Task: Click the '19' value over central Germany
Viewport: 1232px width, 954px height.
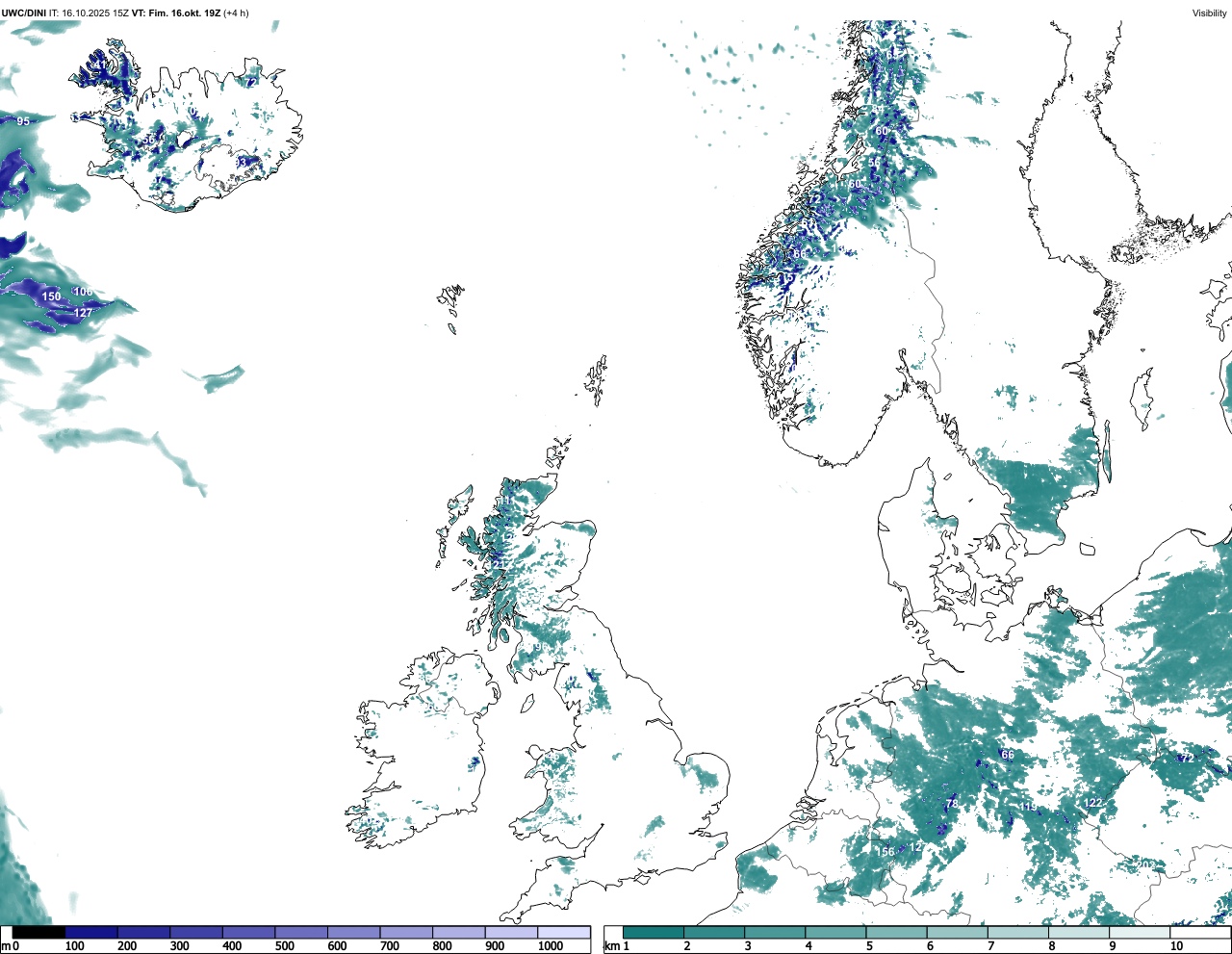Action: coord(1030,807)
